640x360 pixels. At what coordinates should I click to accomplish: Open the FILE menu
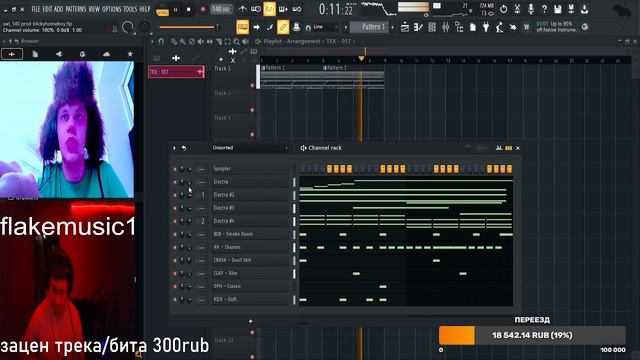36,9
